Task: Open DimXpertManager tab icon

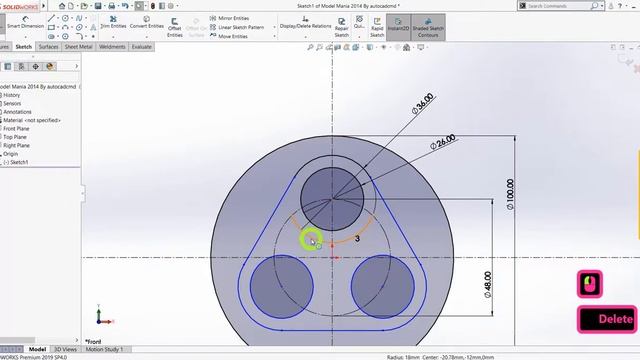Action: click(36, 66)
